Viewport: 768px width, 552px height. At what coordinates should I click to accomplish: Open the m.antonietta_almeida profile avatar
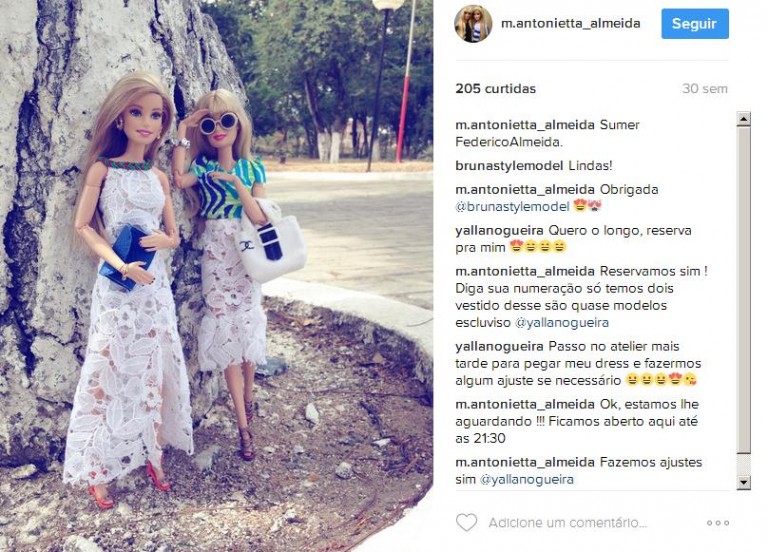(473, 24)
